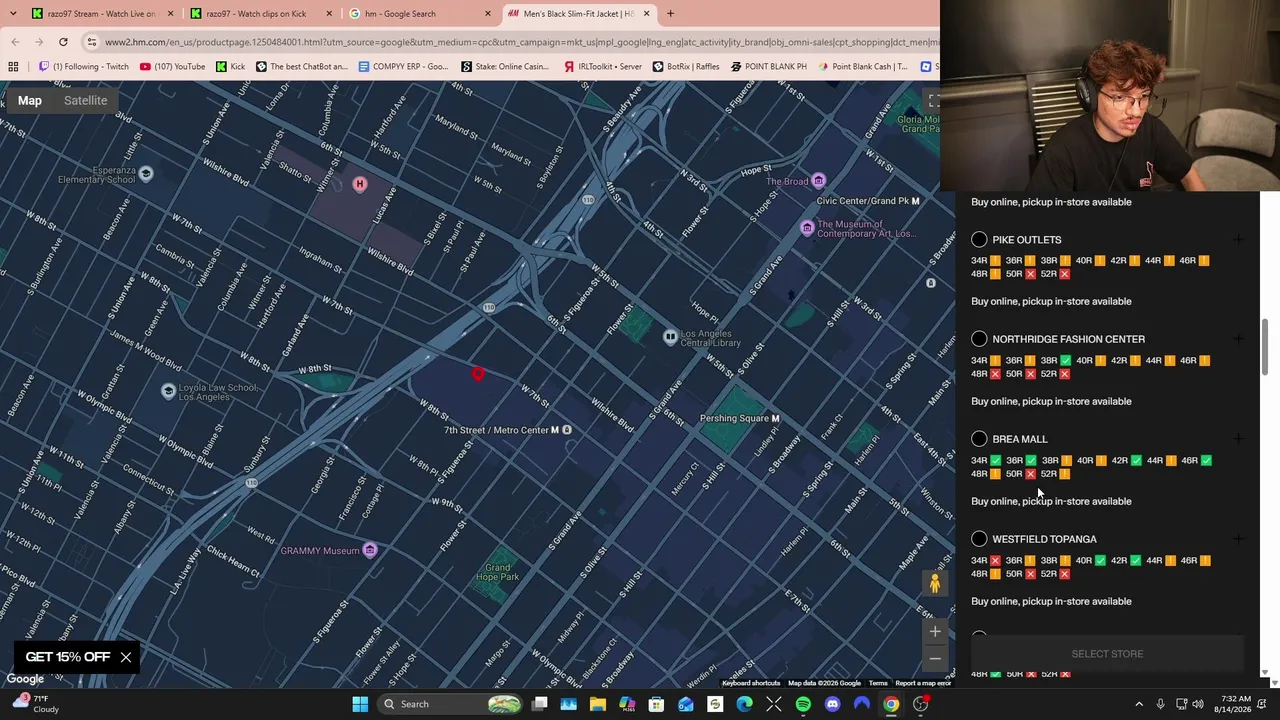1280x720 pixels.
Task: Close the hm - Google Search tab
Action: [x=488, y=13]
